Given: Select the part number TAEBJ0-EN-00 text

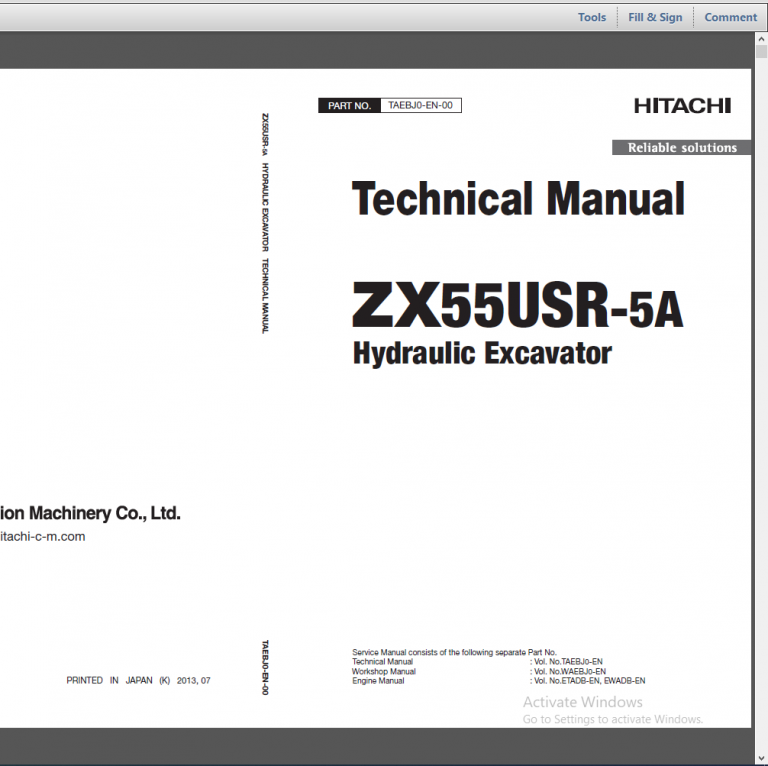Looking at the screenshot, I should 420,105.
